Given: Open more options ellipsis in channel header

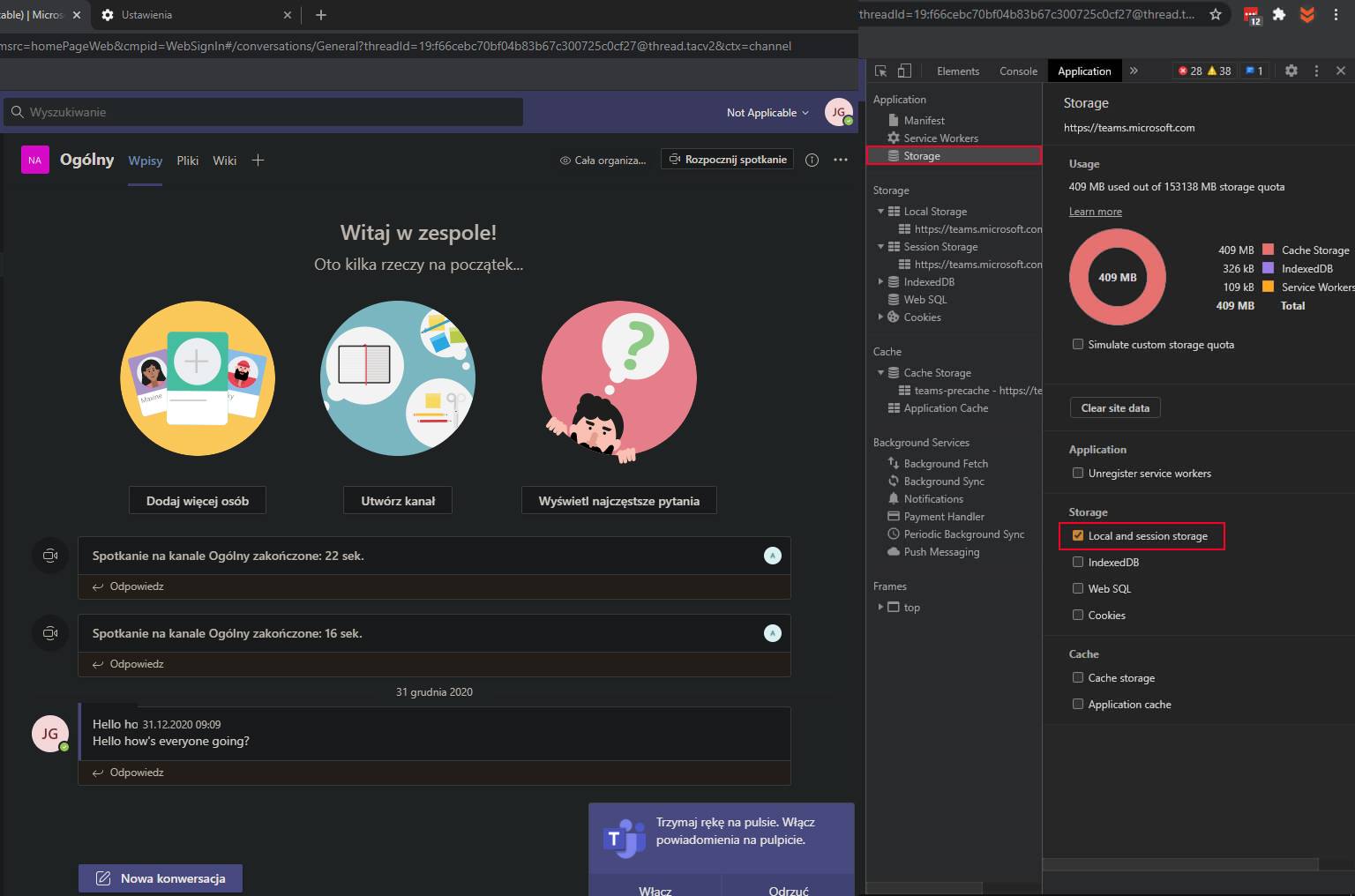Looking at the screenshot, I should 841,160.
